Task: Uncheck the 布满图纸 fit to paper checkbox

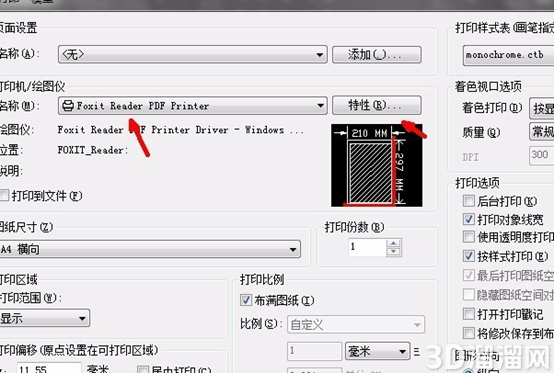Action: 246,300
